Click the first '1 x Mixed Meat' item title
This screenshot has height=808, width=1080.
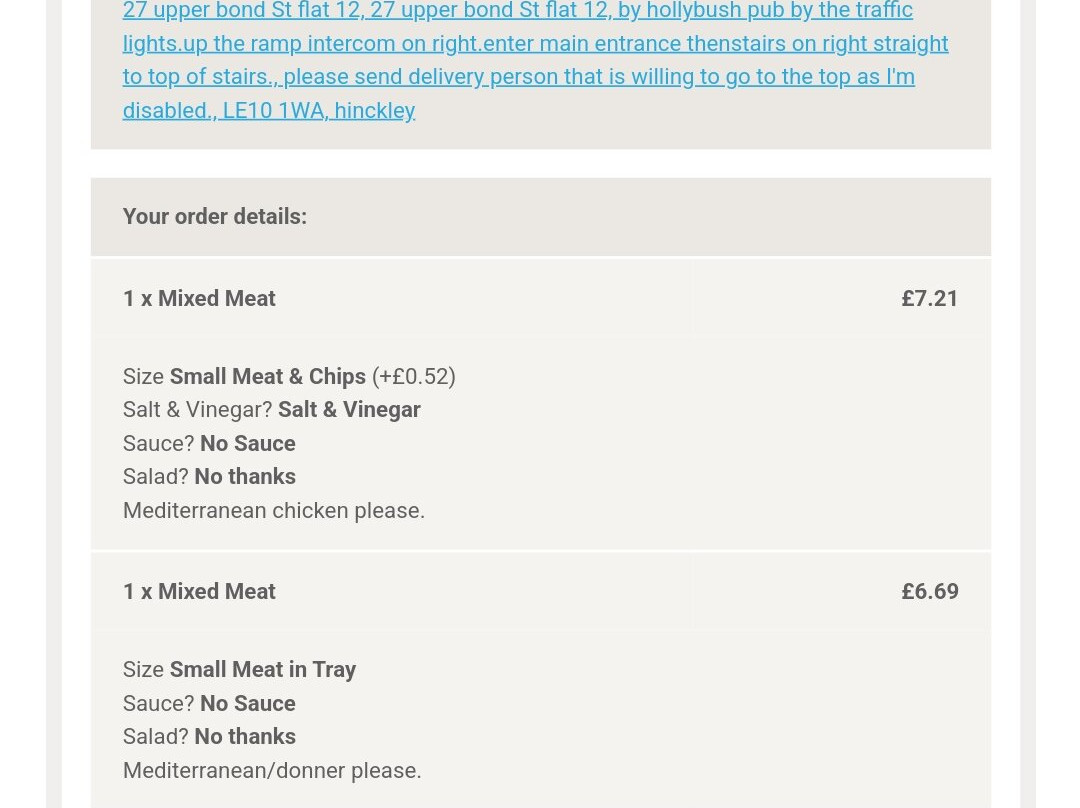point(199,298)
